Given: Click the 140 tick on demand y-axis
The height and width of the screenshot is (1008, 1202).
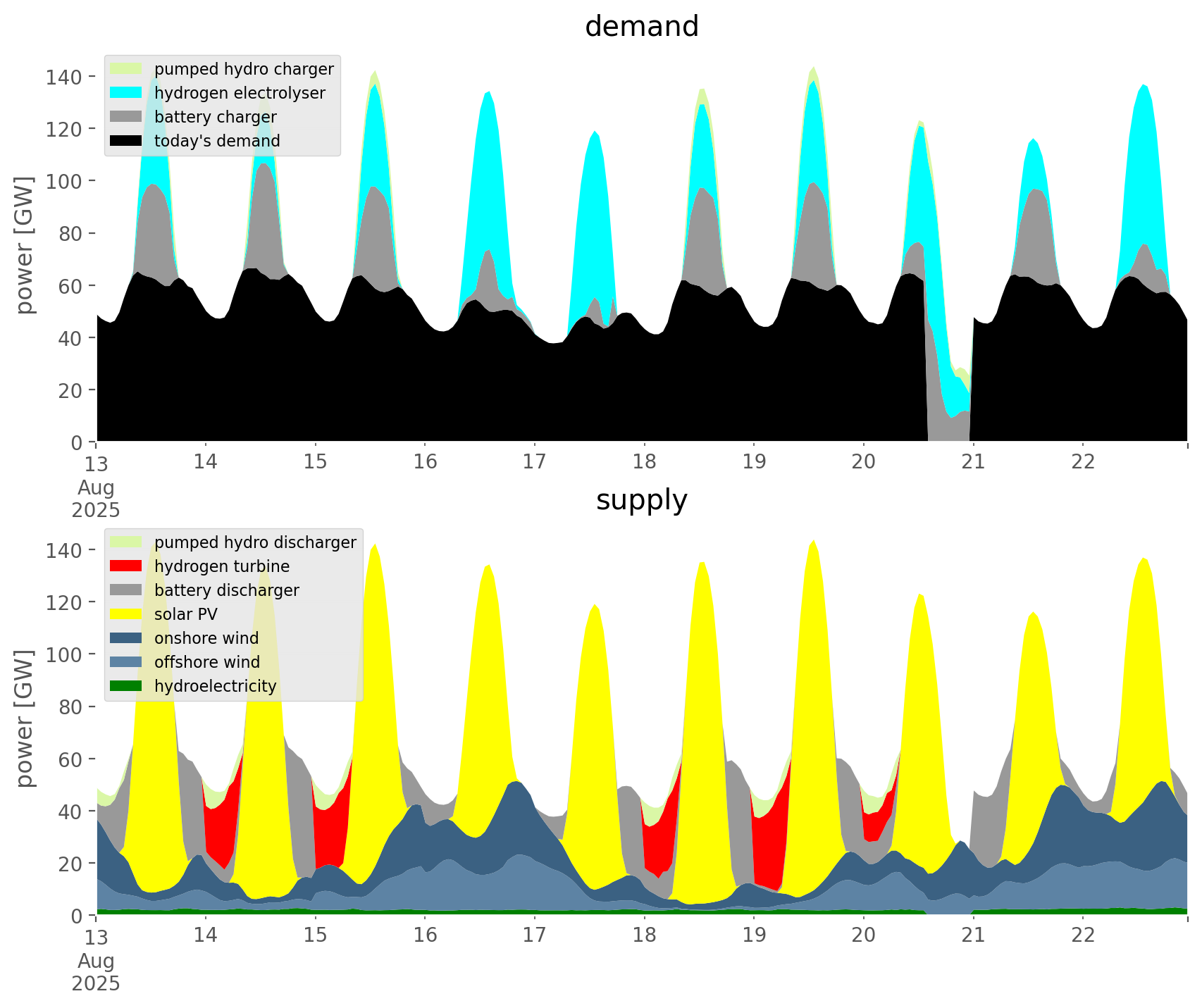Looking at the screenshot, I should 63,77.
